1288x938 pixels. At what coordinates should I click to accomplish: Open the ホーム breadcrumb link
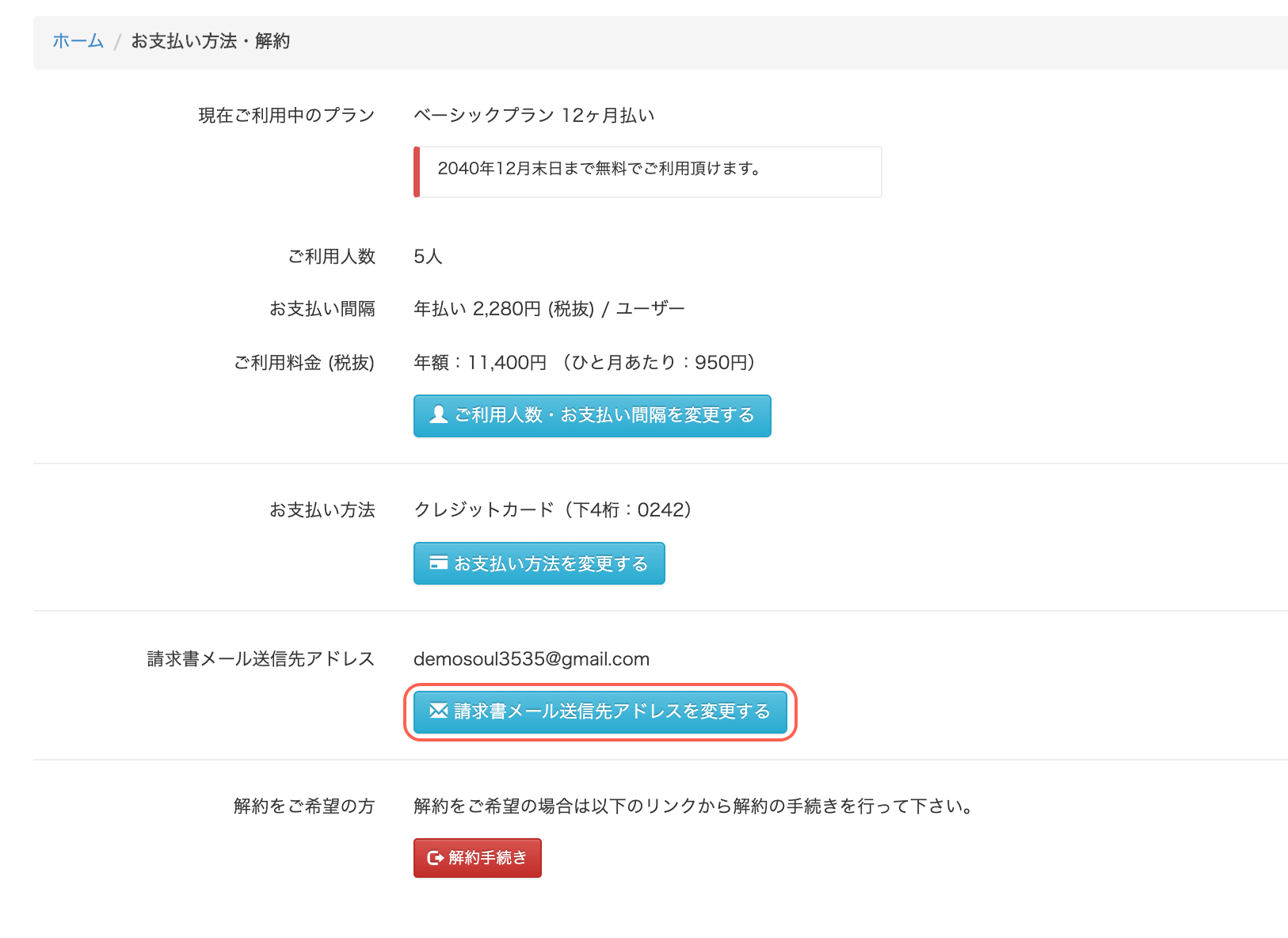78,41
